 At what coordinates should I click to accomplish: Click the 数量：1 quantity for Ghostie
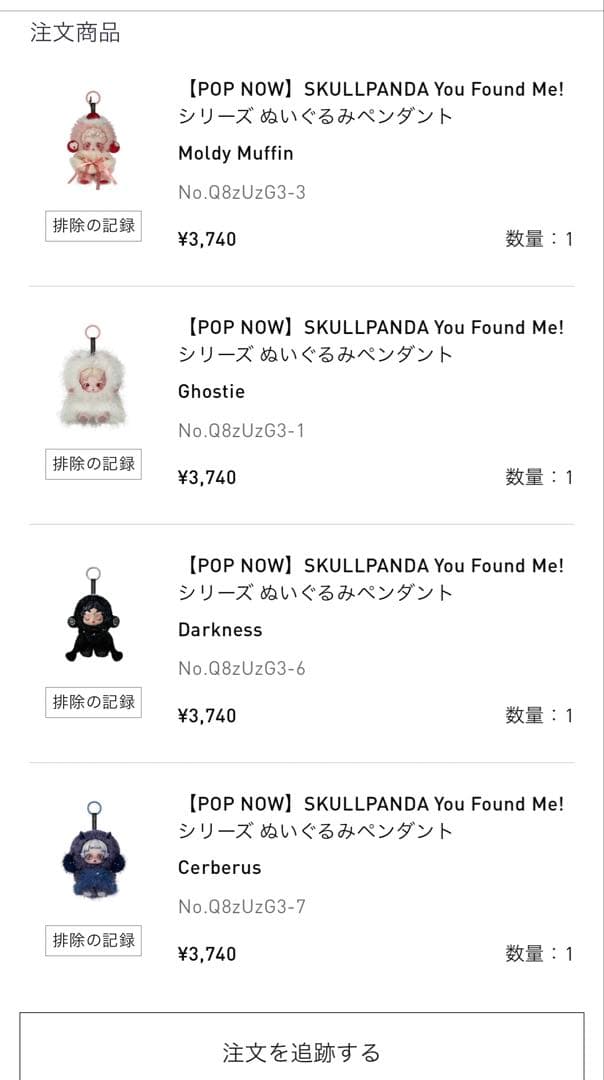click(538, 477)
